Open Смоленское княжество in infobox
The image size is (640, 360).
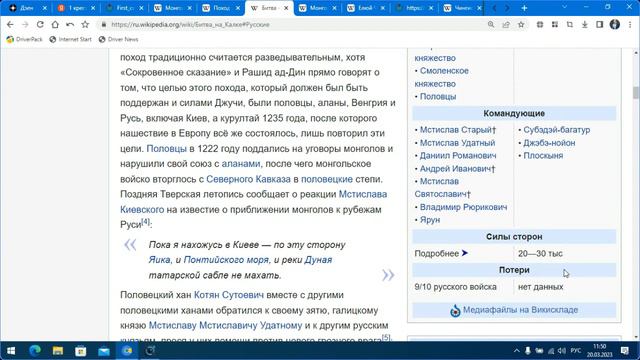[442, 77]
